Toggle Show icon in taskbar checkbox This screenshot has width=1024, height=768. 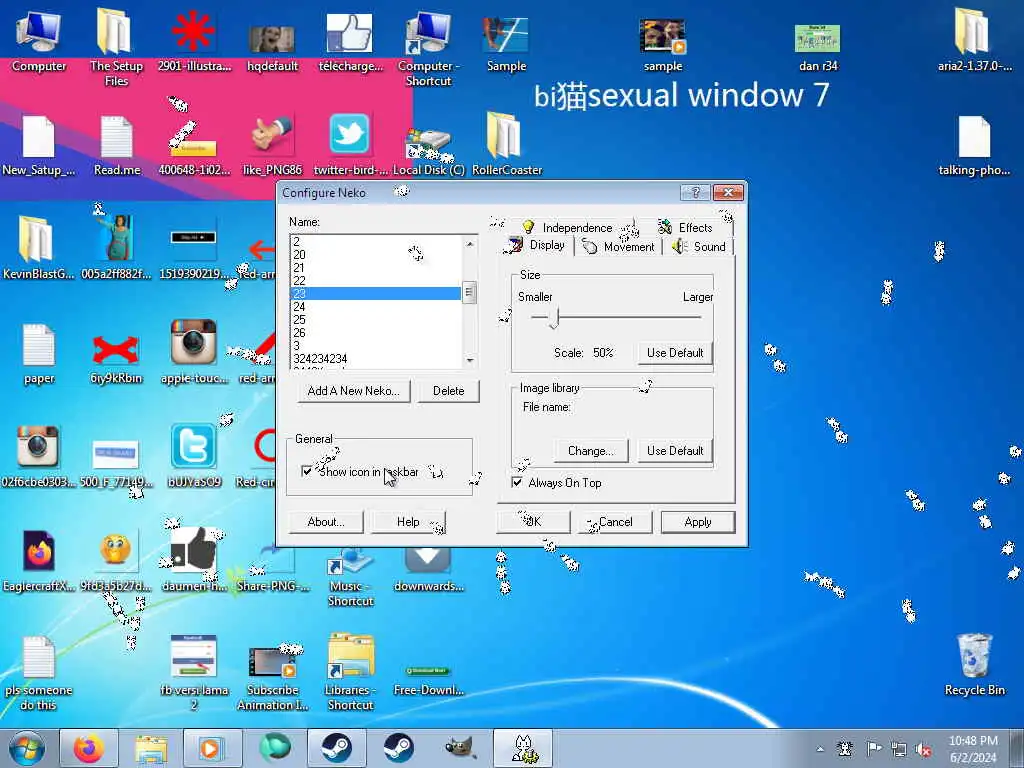307,471
